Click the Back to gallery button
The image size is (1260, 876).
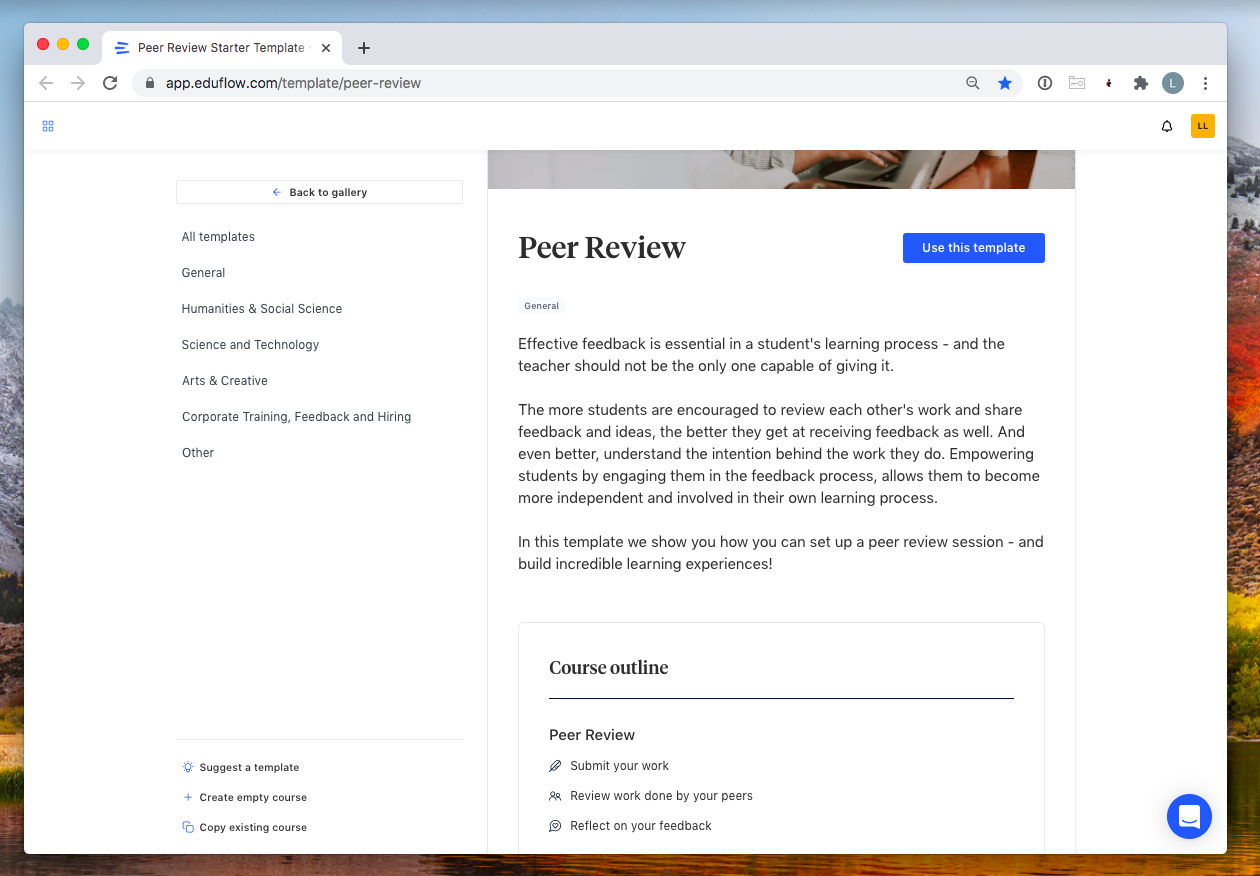click(x=319, y=192)
